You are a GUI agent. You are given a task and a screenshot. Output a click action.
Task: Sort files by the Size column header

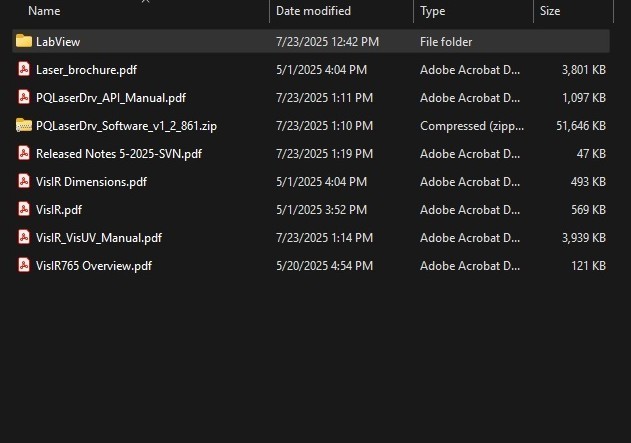550,11
